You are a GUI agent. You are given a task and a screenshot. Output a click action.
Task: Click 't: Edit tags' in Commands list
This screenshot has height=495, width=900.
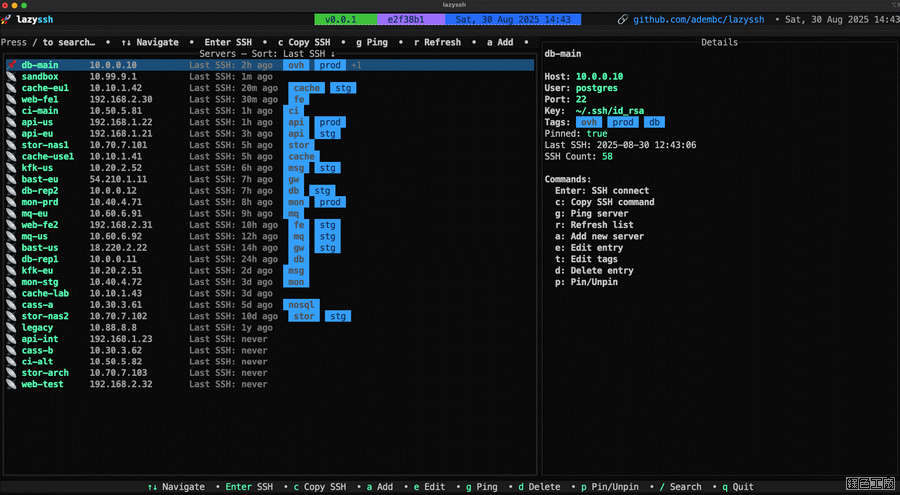tap(586, 259)
